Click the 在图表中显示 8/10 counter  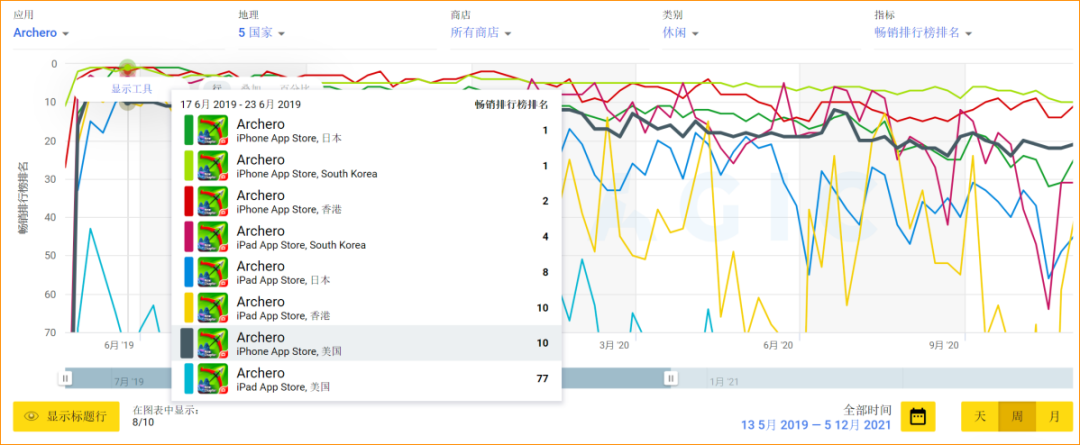point(166,416)
